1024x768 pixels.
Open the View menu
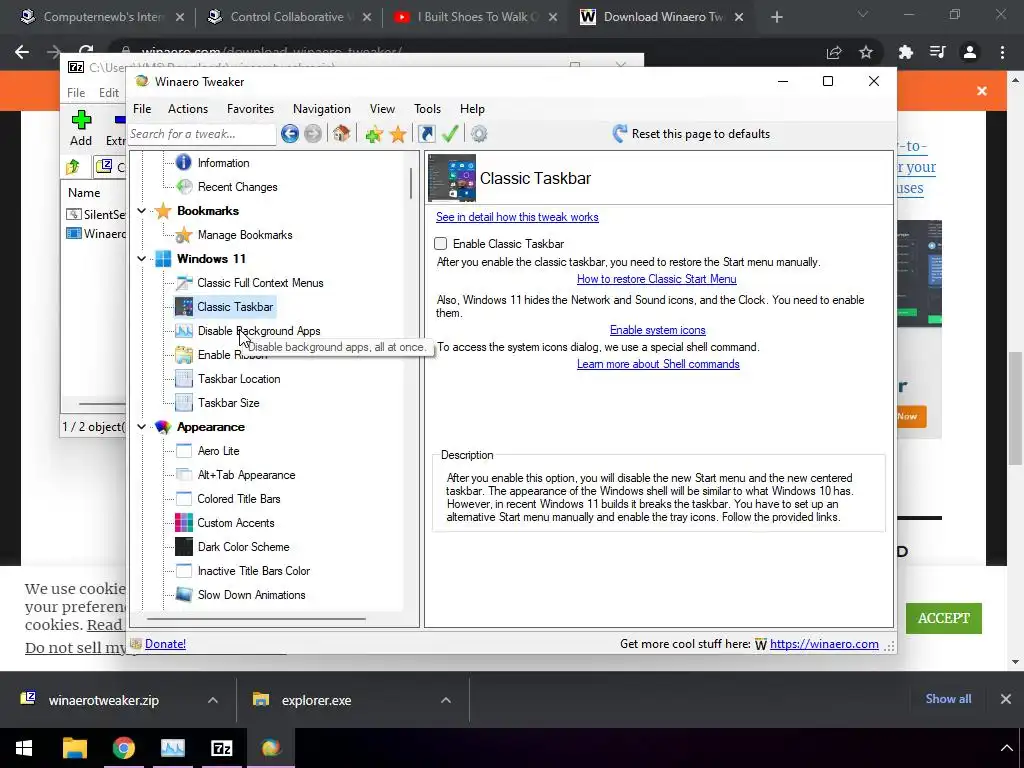382,109
